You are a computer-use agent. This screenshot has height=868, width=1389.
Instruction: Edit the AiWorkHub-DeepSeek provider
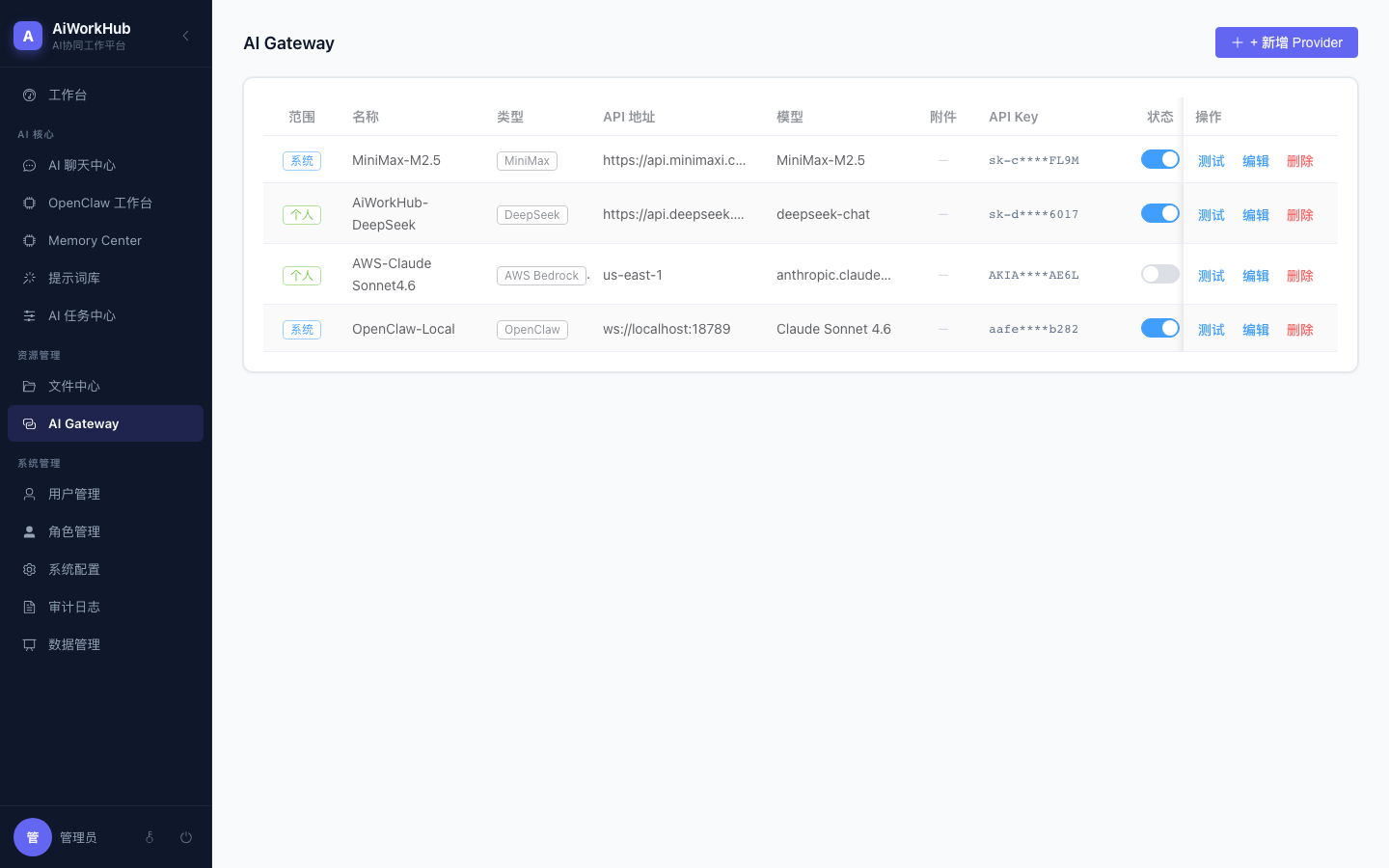[x=1256, y=215]
